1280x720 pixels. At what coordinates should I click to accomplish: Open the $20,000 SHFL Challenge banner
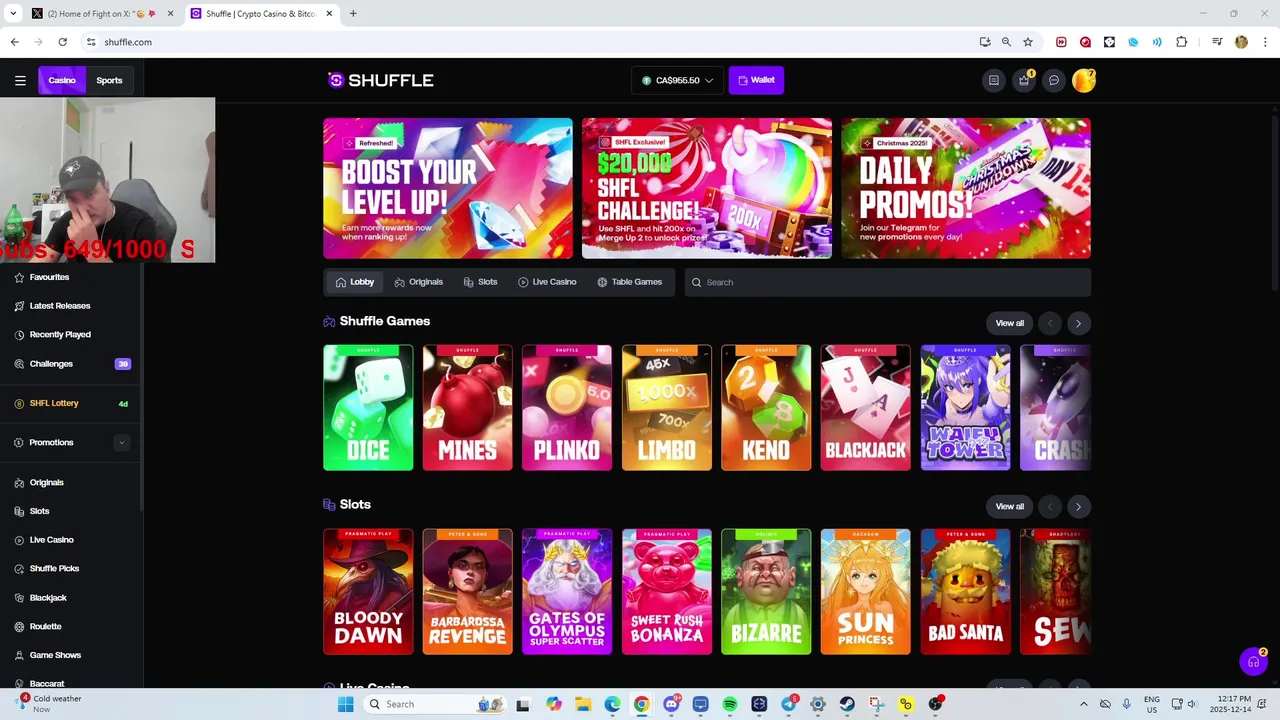tap(707, 188)
